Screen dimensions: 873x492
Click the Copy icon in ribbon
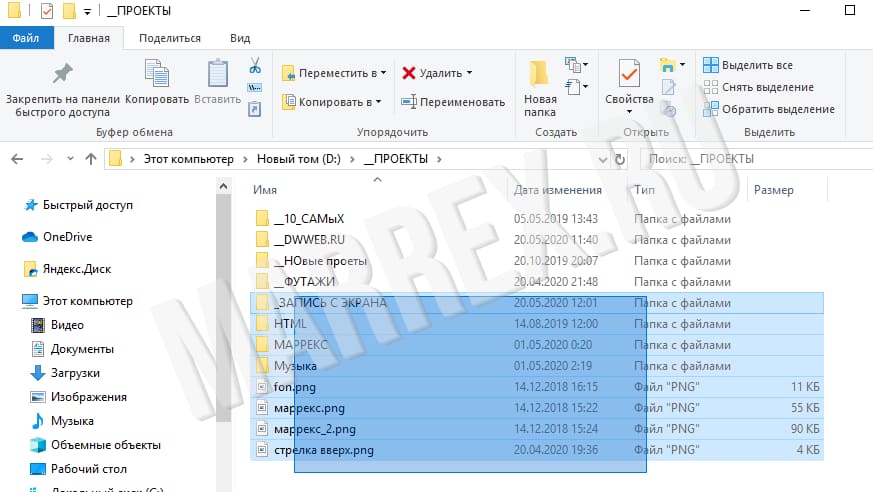coord(157,73)
